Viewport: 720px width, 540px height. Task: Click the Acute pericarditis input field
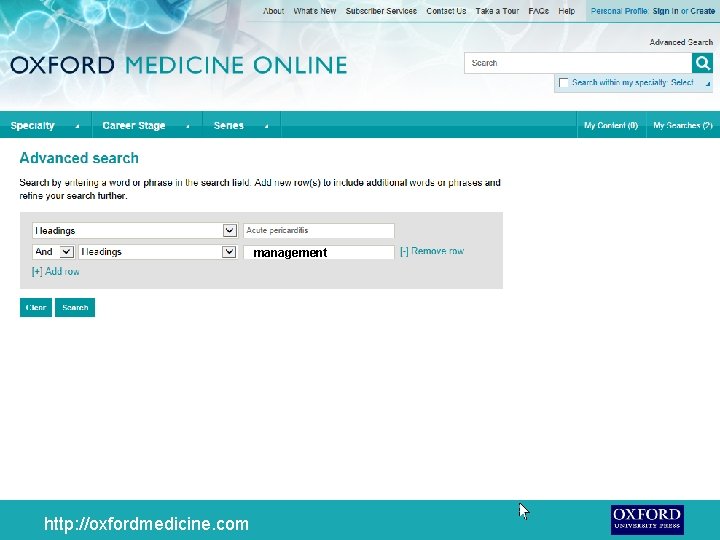(x=319, y=231)
